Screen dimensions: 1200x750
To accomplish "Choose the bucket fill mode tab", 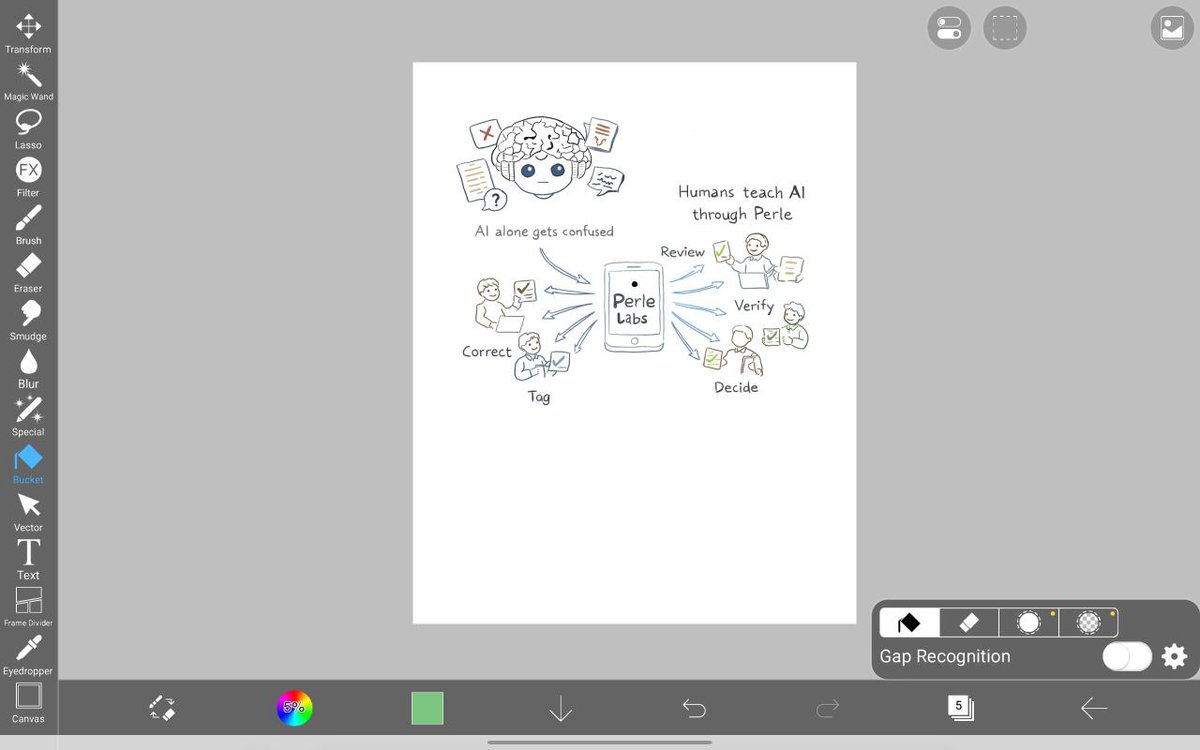I will pyautogui.click(x=909, y=623).
